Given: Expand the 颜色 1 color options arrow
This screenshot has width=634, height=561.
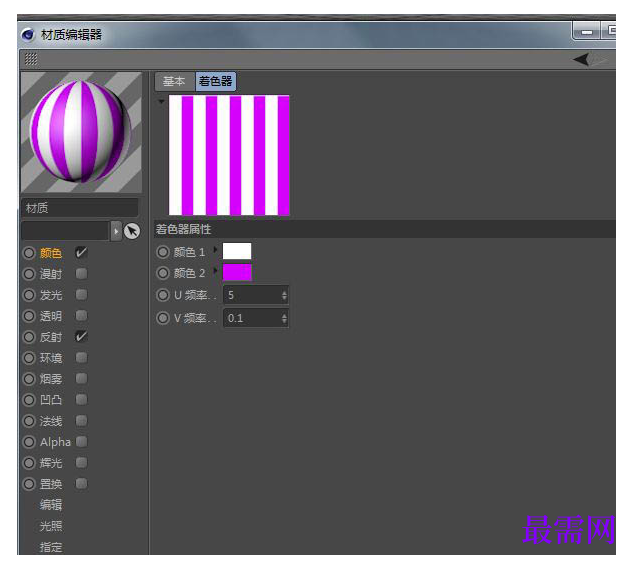Looking at the screenshot, I should (215, 249).
